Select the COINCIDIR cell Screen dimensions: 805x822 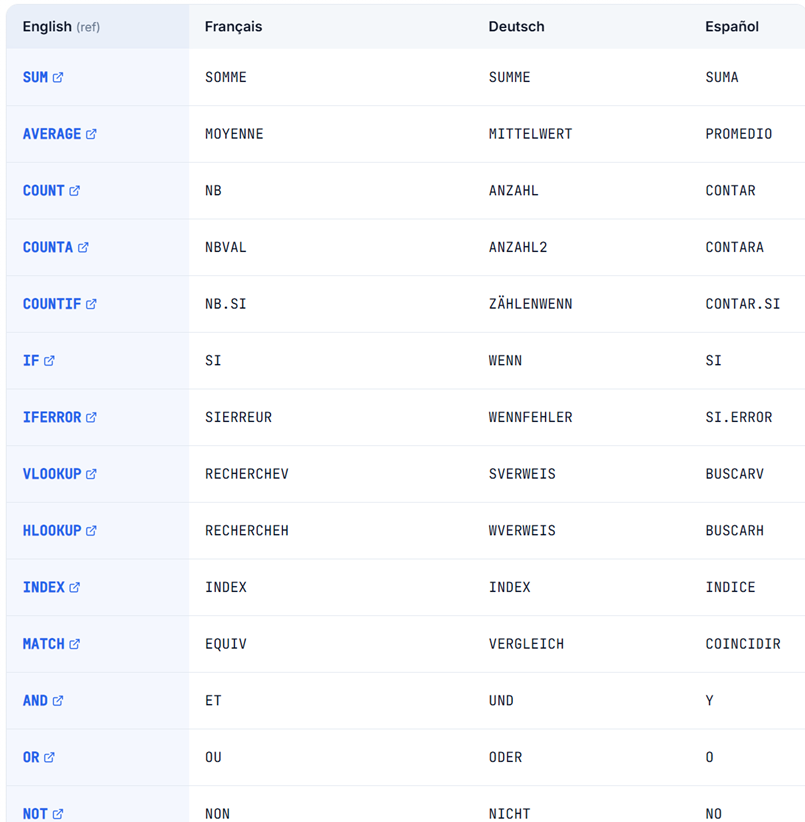(x=747, y=644)
